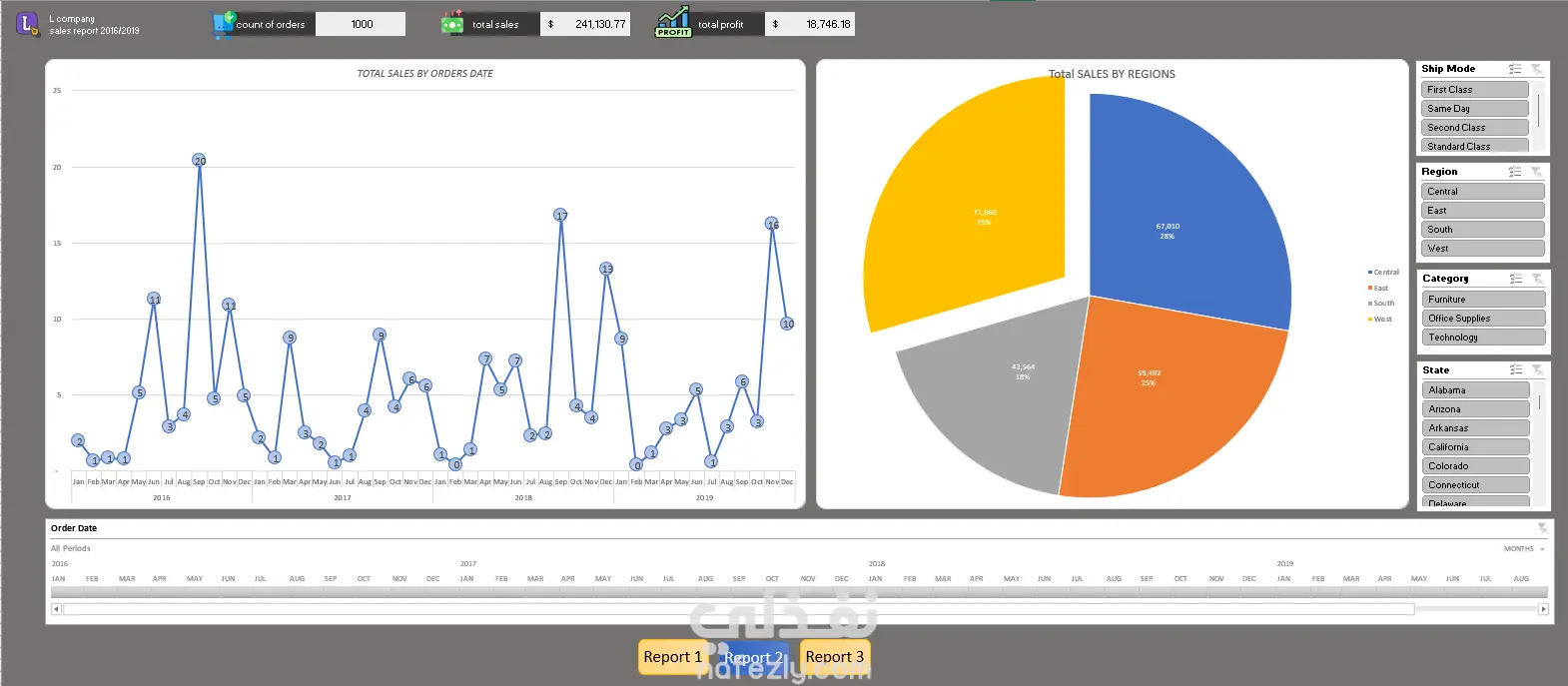Select the total profit value 18,746.18
Screen dimensions: 1568x686
(x=810, y=24)
